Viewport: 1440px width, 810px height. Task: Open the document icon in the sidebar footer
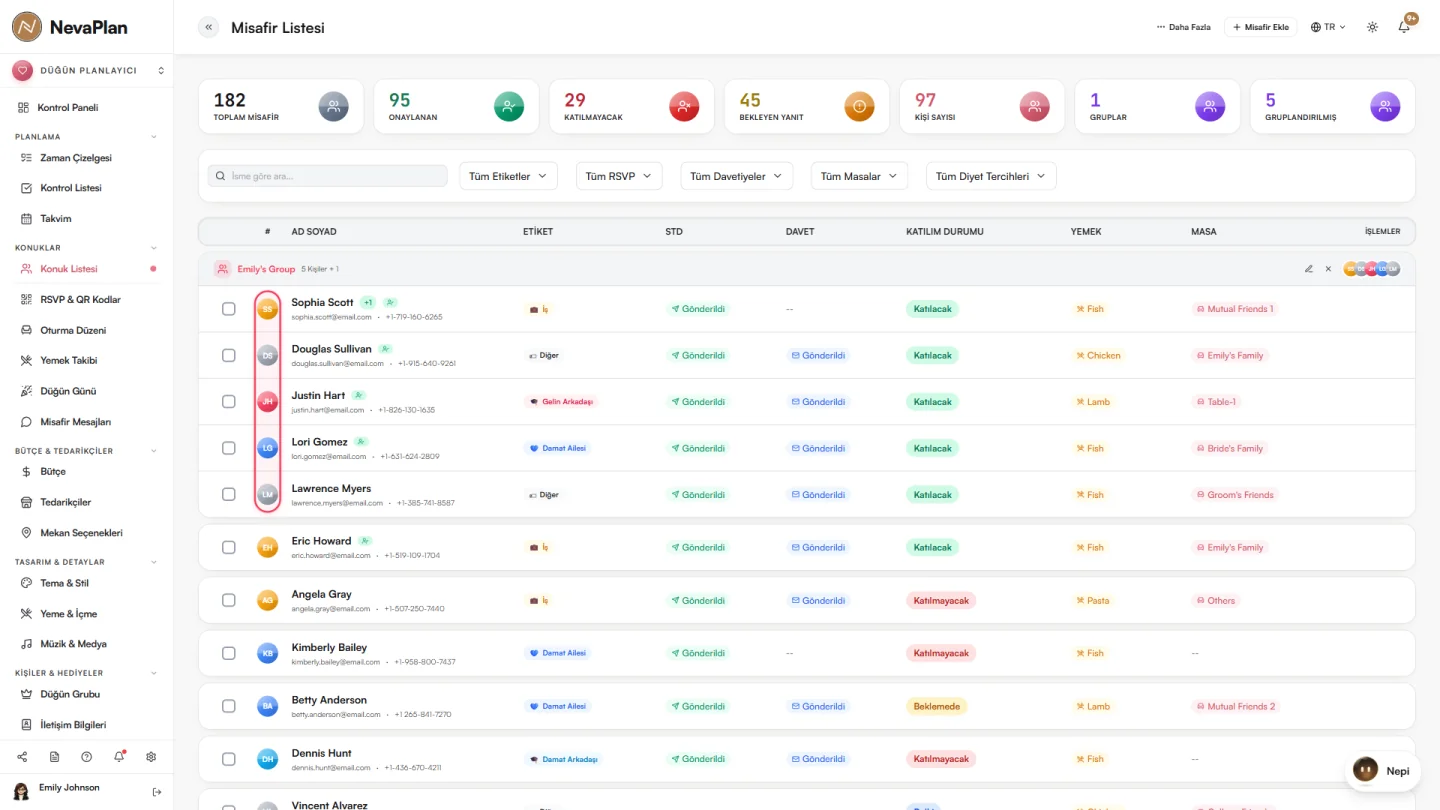point(54,757)
